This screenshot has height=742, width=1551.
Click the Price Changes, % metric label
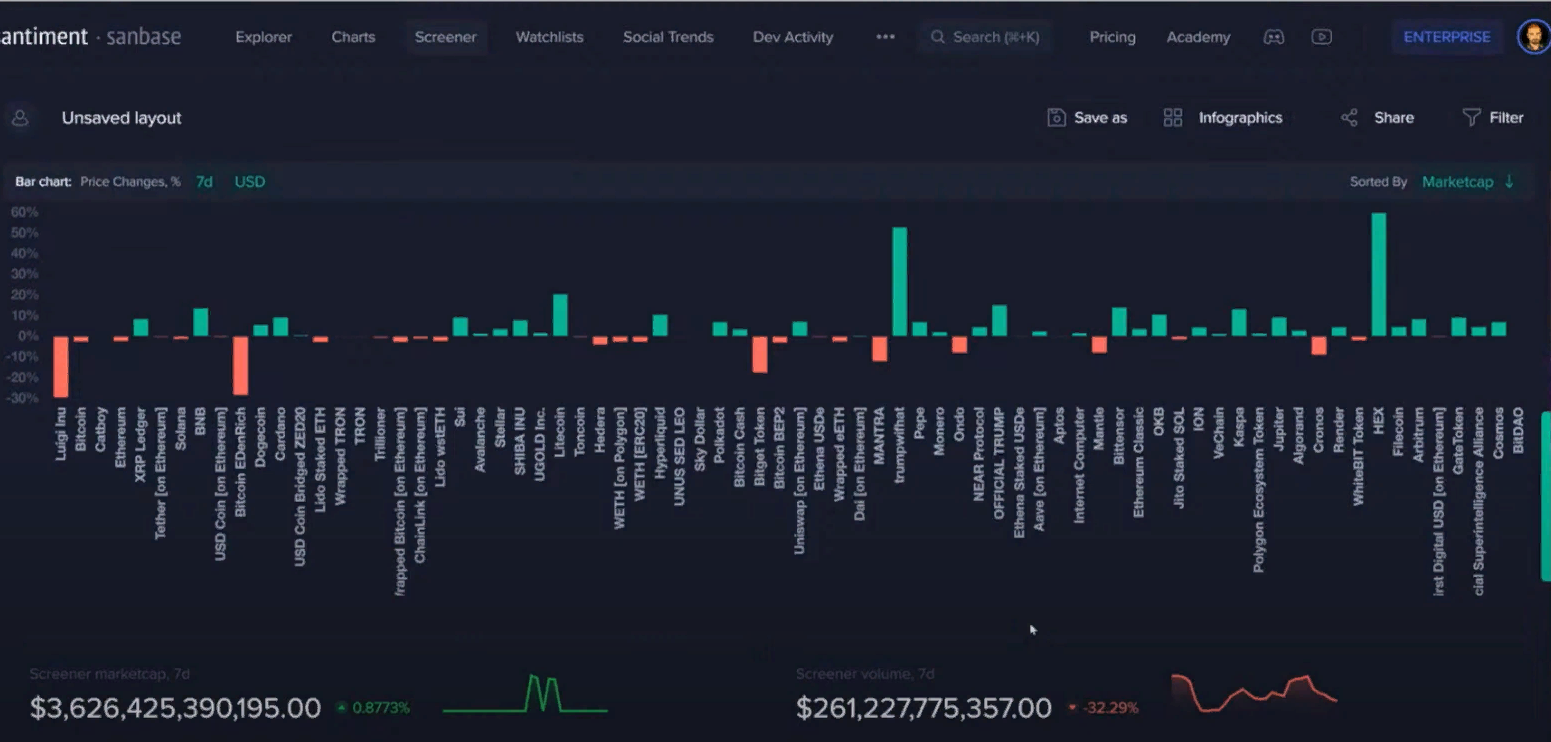pos(130,182)
